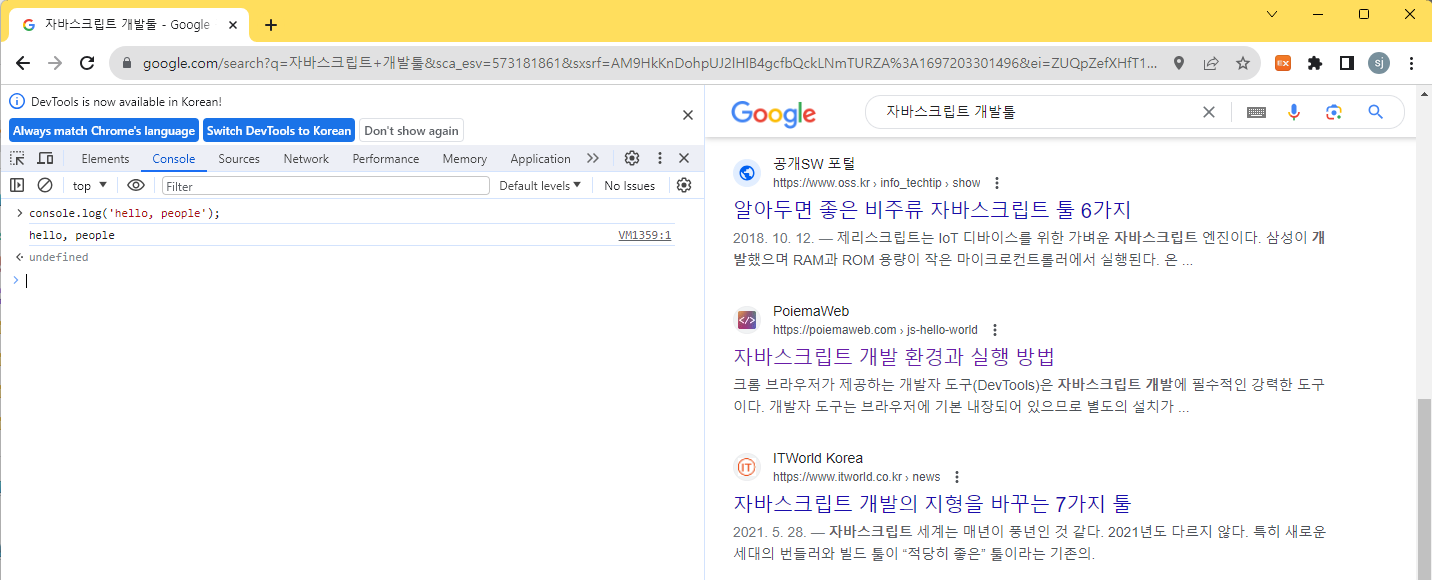Click the PoiemaWeb site favicon
Screen dimensions: 1432x580
[x=747, y=320]
